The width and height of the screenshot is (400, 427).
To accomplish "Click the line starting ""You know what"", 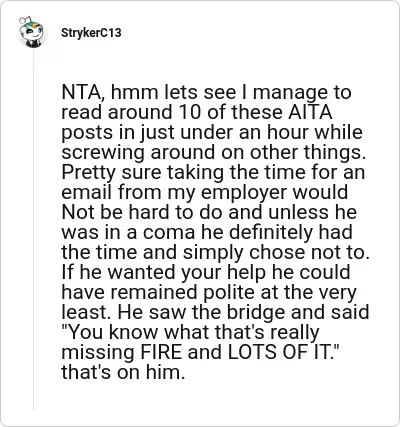I will (190, 332).
